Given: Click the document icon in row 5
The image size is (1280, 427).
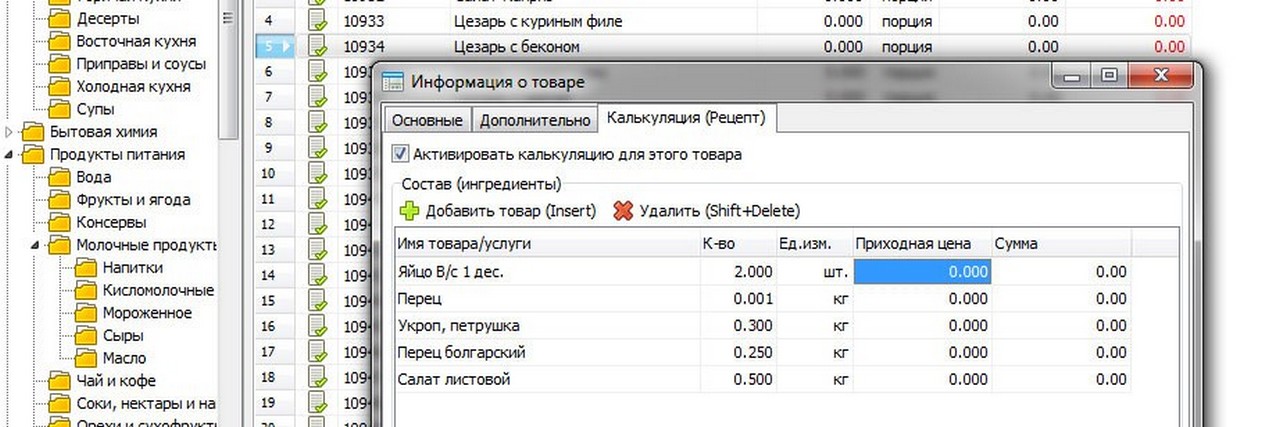Looking at the screenshot, I should 318,46.
